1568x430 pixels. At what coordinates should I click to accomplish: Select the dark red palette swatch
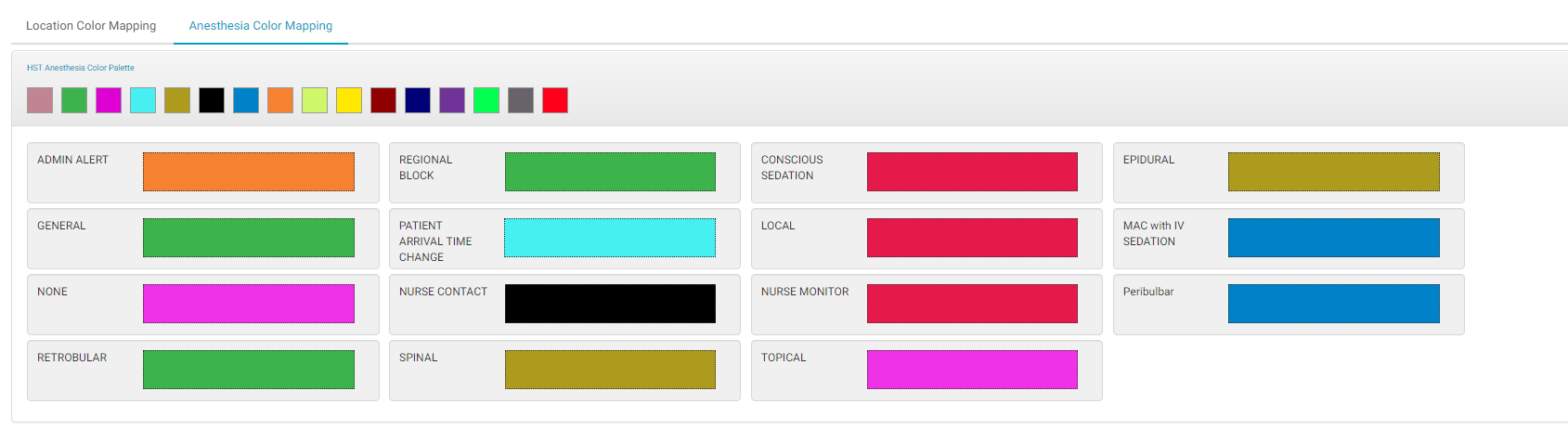tap(383, 100)
